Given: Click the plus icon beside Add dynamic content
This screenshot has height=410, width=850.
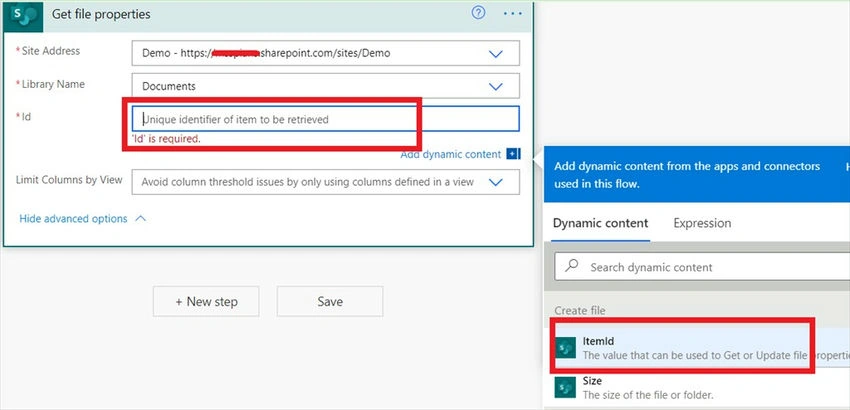Looking at the screenshot, I should [x=513, y=154].
